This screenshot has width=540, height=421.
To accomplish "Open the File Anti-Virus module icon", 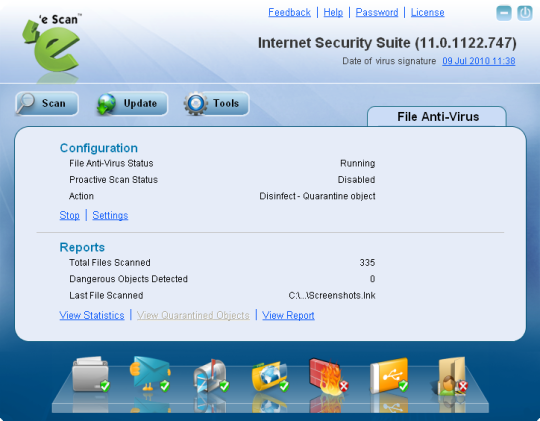I will pyautogui.click(x=91, y=374).
